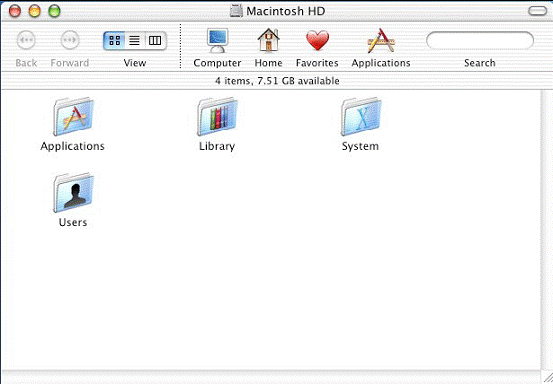This screenshot has width=553, height=384.
Task: Open the Applications folder in the file area
Action: pyautogui.click(x=73, y=117)
